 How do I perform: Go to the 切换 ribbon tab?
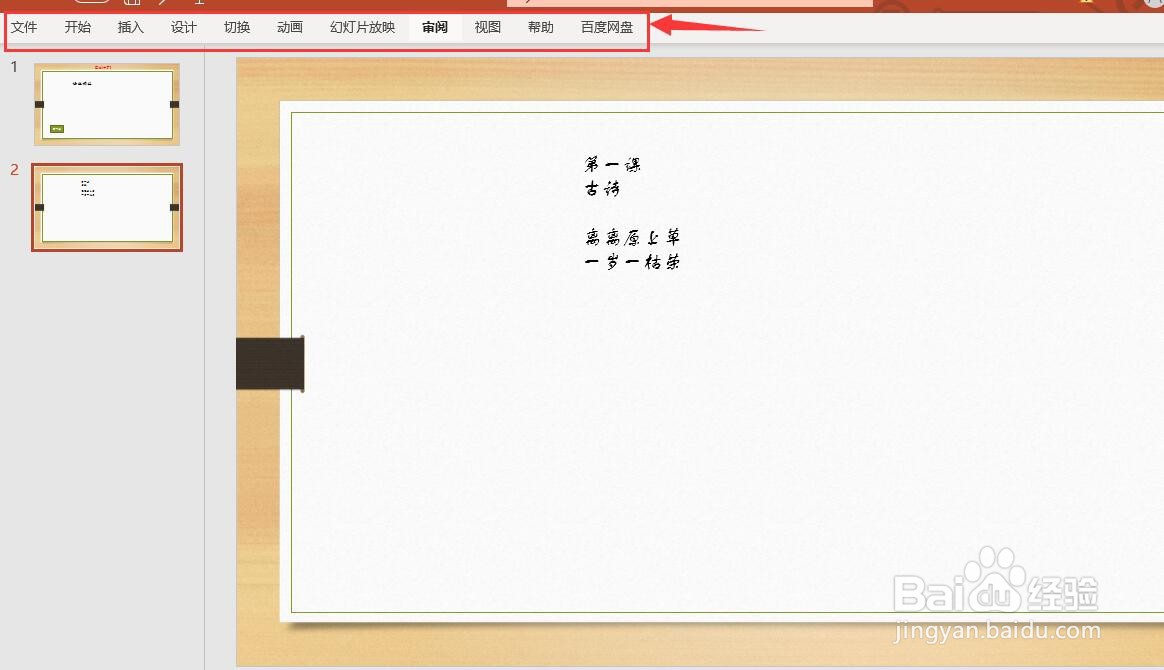pyautogui.click(x=237, y=27)
